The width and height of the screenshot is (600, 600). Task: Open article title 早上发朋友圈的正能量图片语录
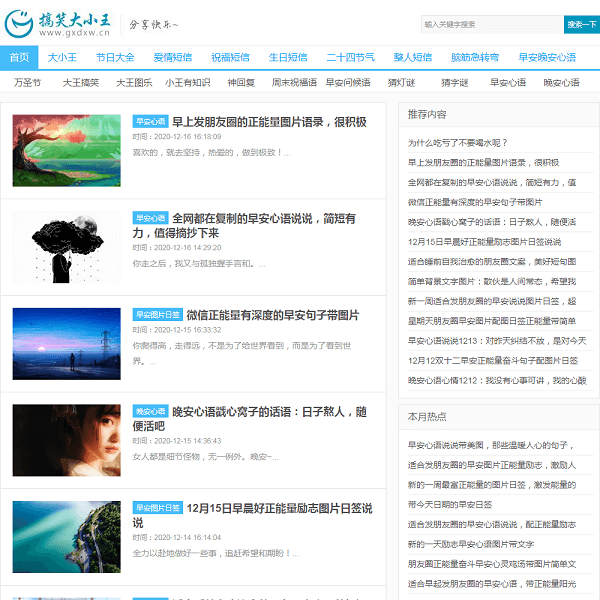point(269,122)
